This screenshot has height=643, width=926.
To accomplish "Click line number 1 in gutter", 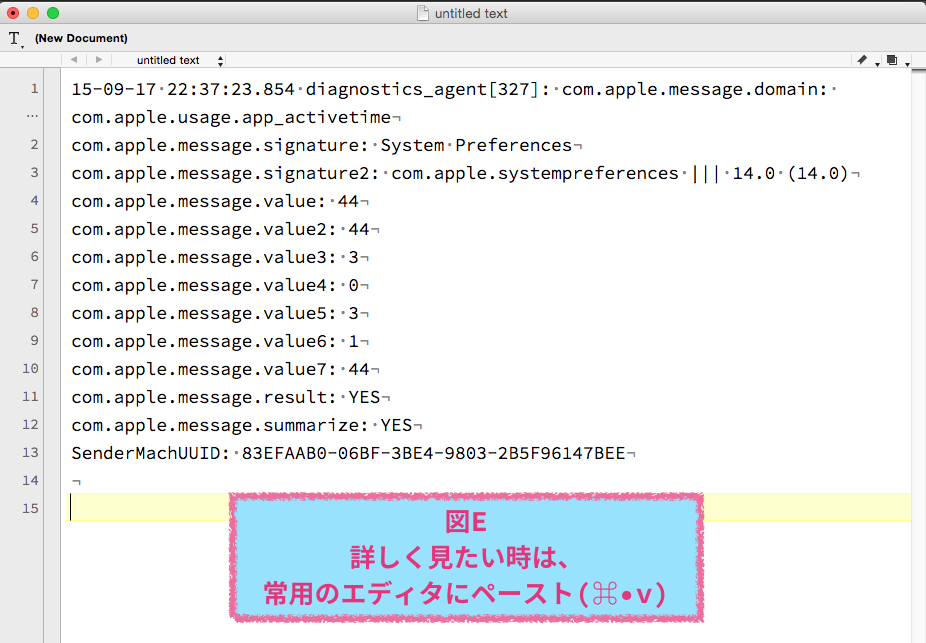I will point(35,89).
